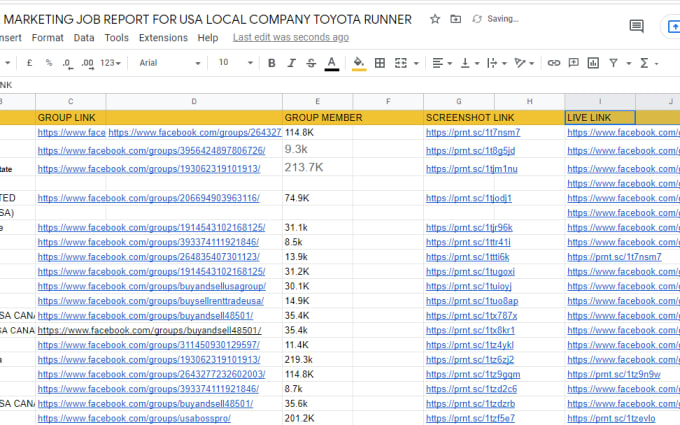Open the usabosspro group link
This screenshot has height=425, width=680.
point(134,418)
